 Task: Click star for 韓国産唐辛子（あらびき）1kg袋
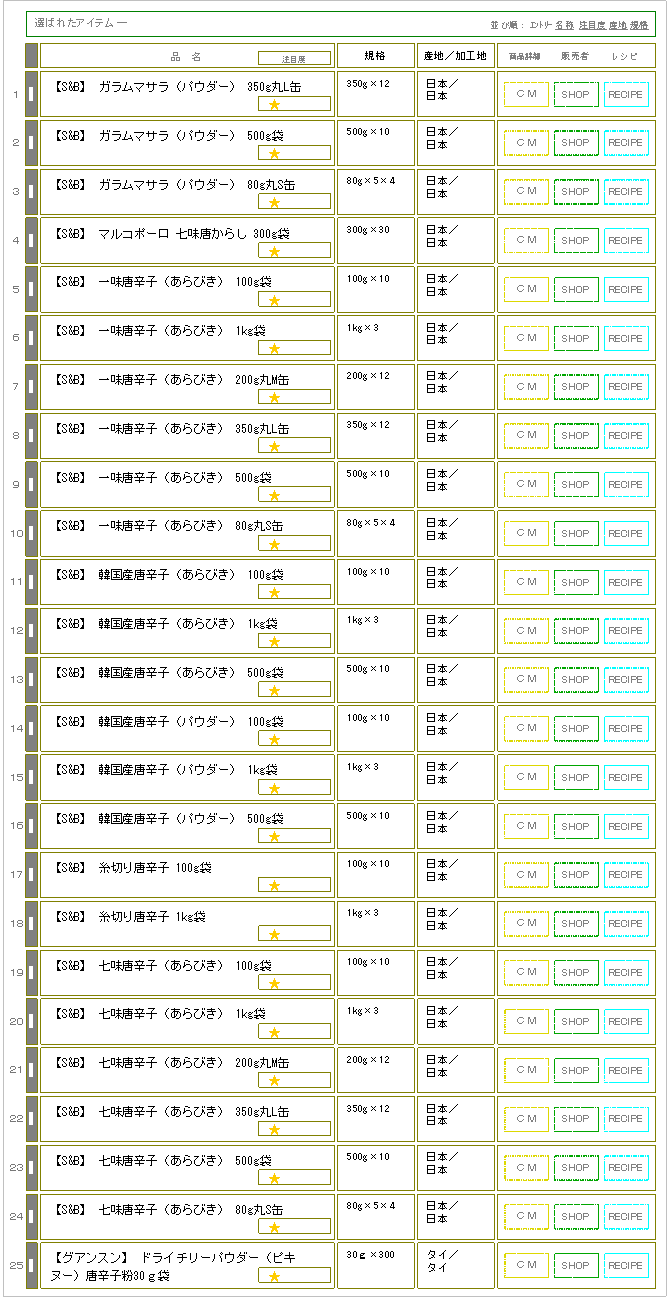274,641
